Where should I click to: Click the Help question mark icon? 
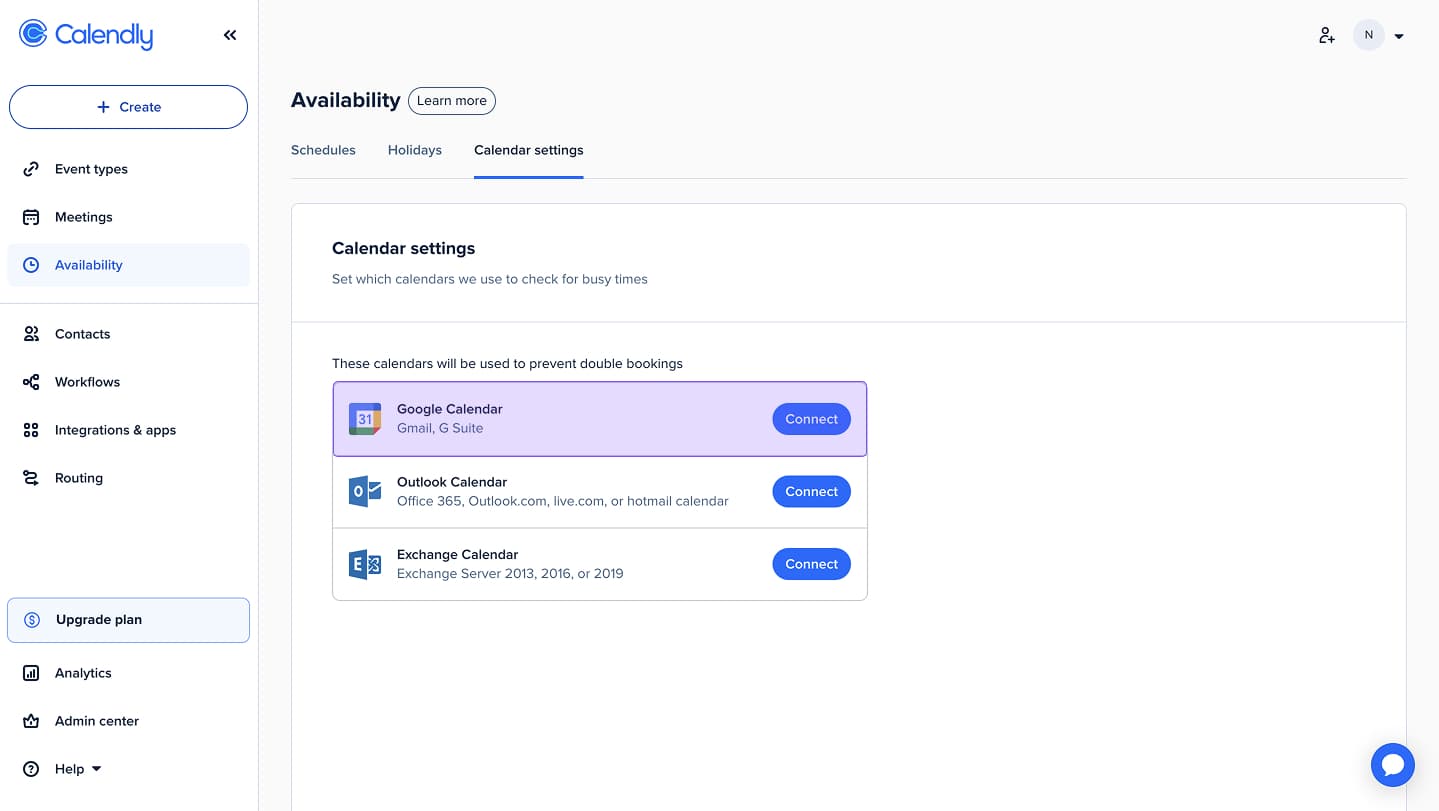31,769
